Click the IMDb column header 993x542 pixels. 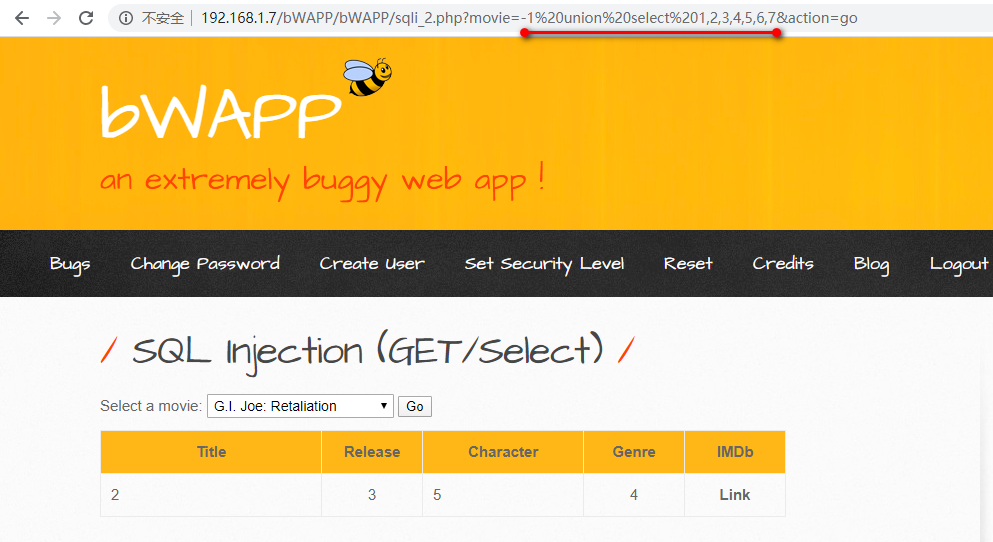click(735, 452)
